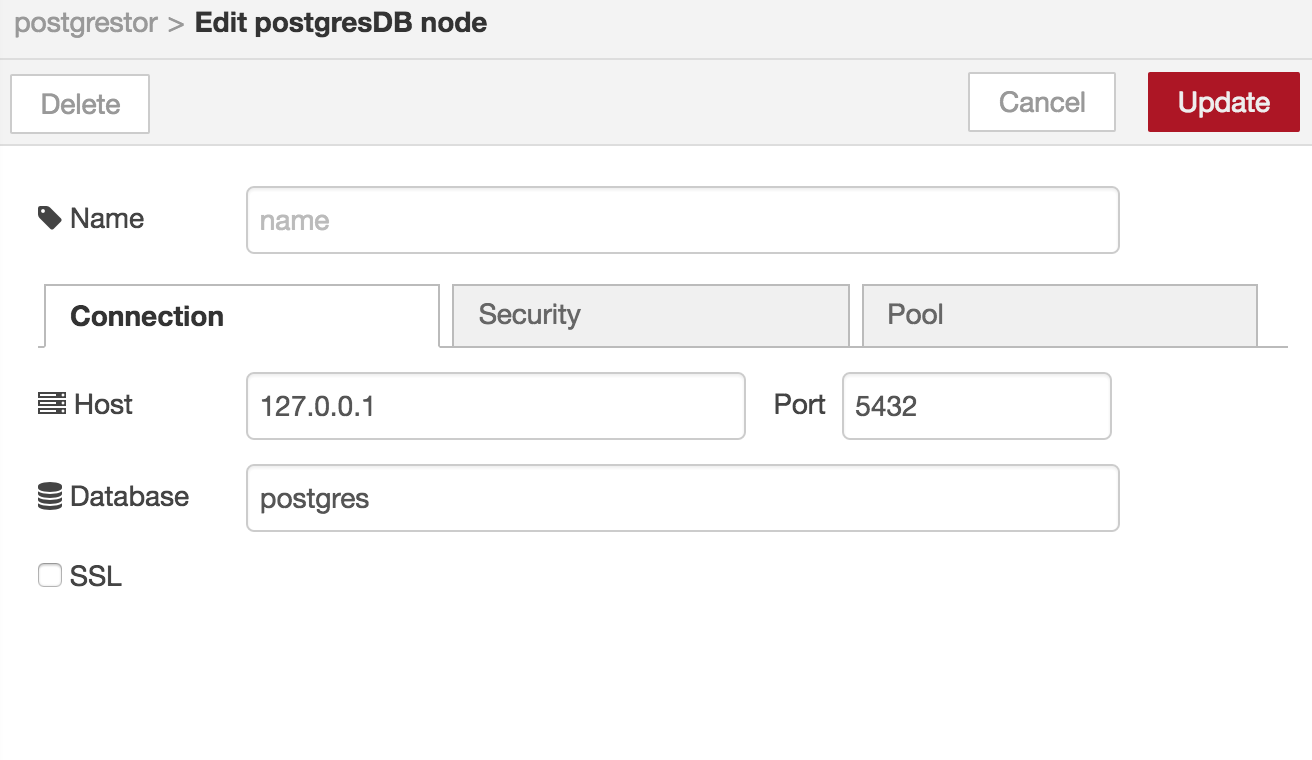1312x760 pixels.
Task: Focus the Name input field
Action: [x=683, y=220]
